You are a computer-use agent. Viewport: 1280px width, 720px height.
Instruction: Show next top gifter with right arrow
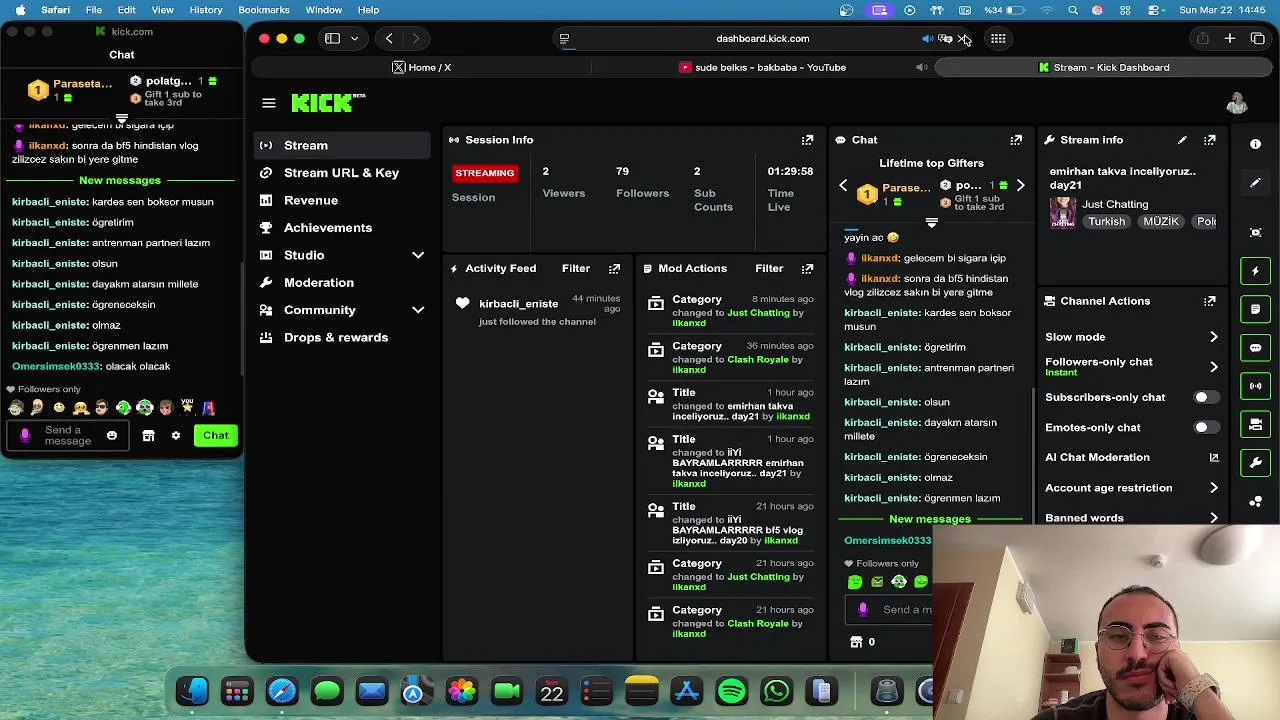pos(1020,186)
